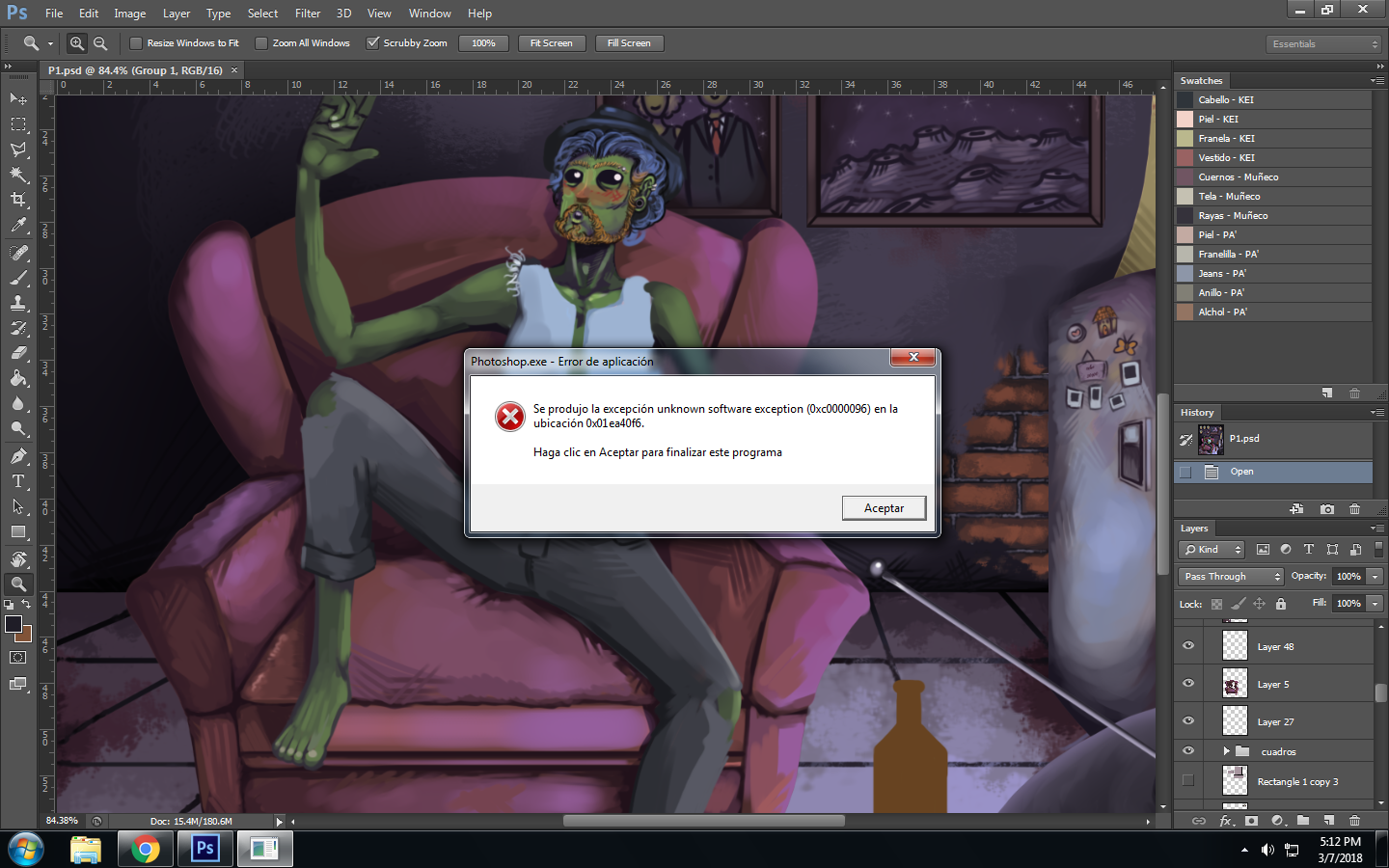Expand the cuadros layer group
Viewport: 1389px width, 868px height.
click(x=1226, y=751)
